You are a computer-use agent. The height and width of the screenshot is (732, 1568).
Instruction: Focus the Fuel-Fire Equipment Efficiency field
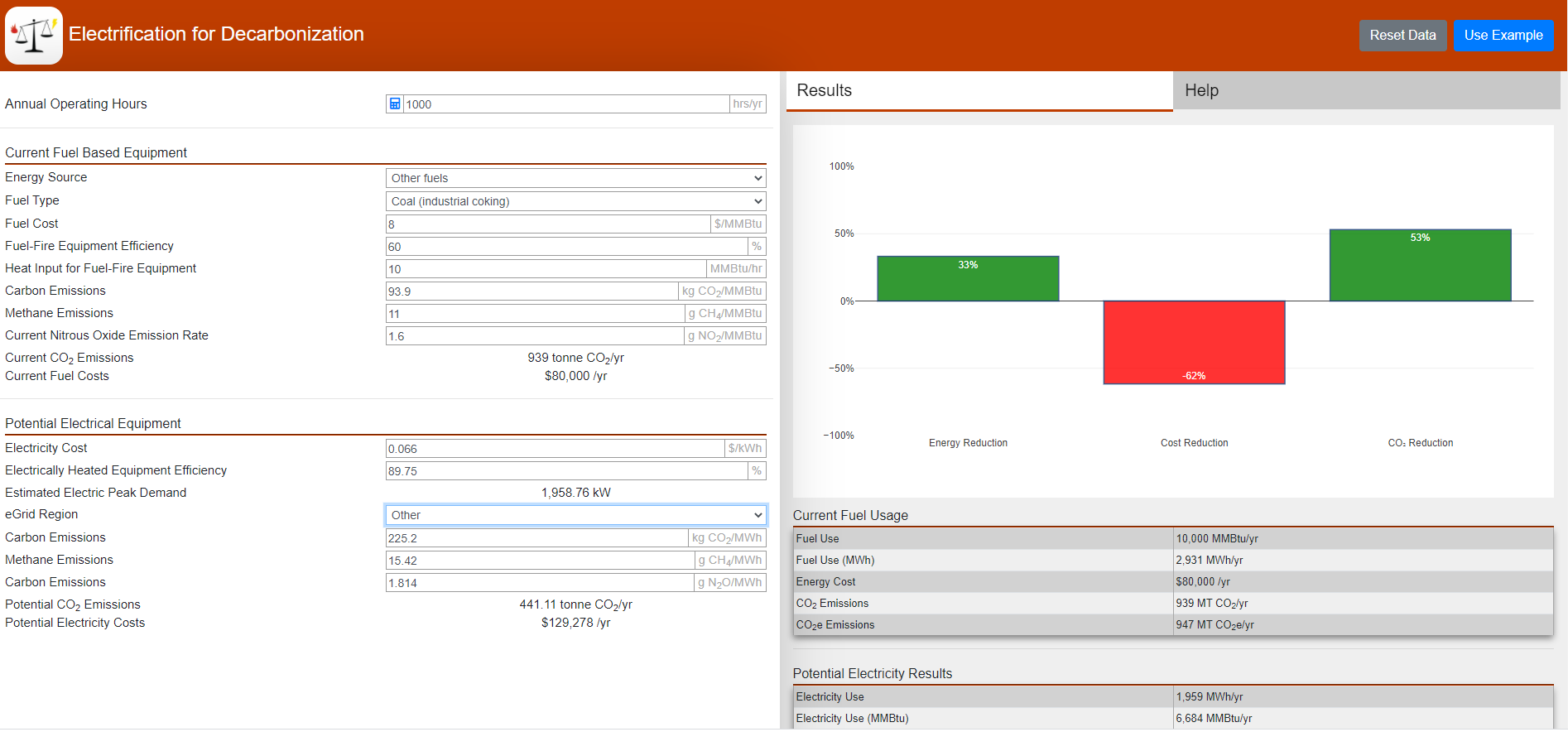[566, 246]
